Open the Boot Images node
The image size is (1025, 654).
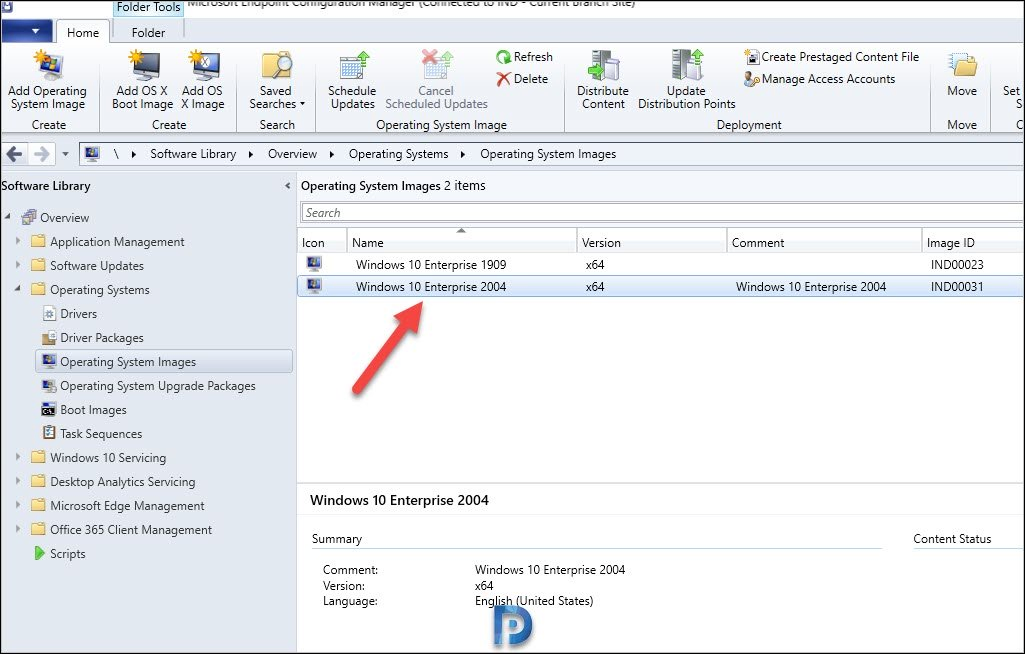pyautogui.click(x=93, y=410)
